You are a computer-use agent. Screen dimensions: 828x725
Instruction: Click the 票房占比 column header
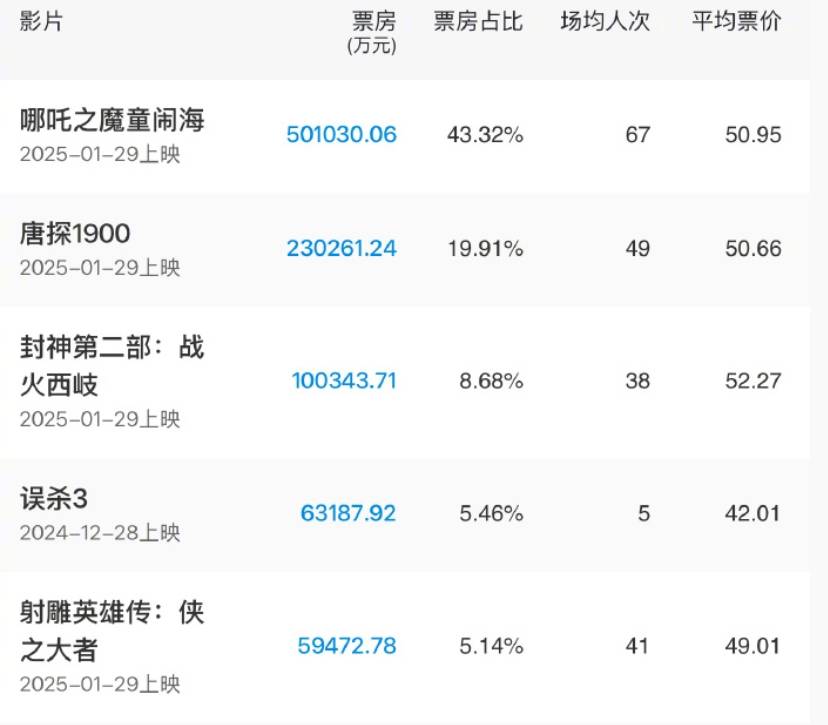click(478, 22)
